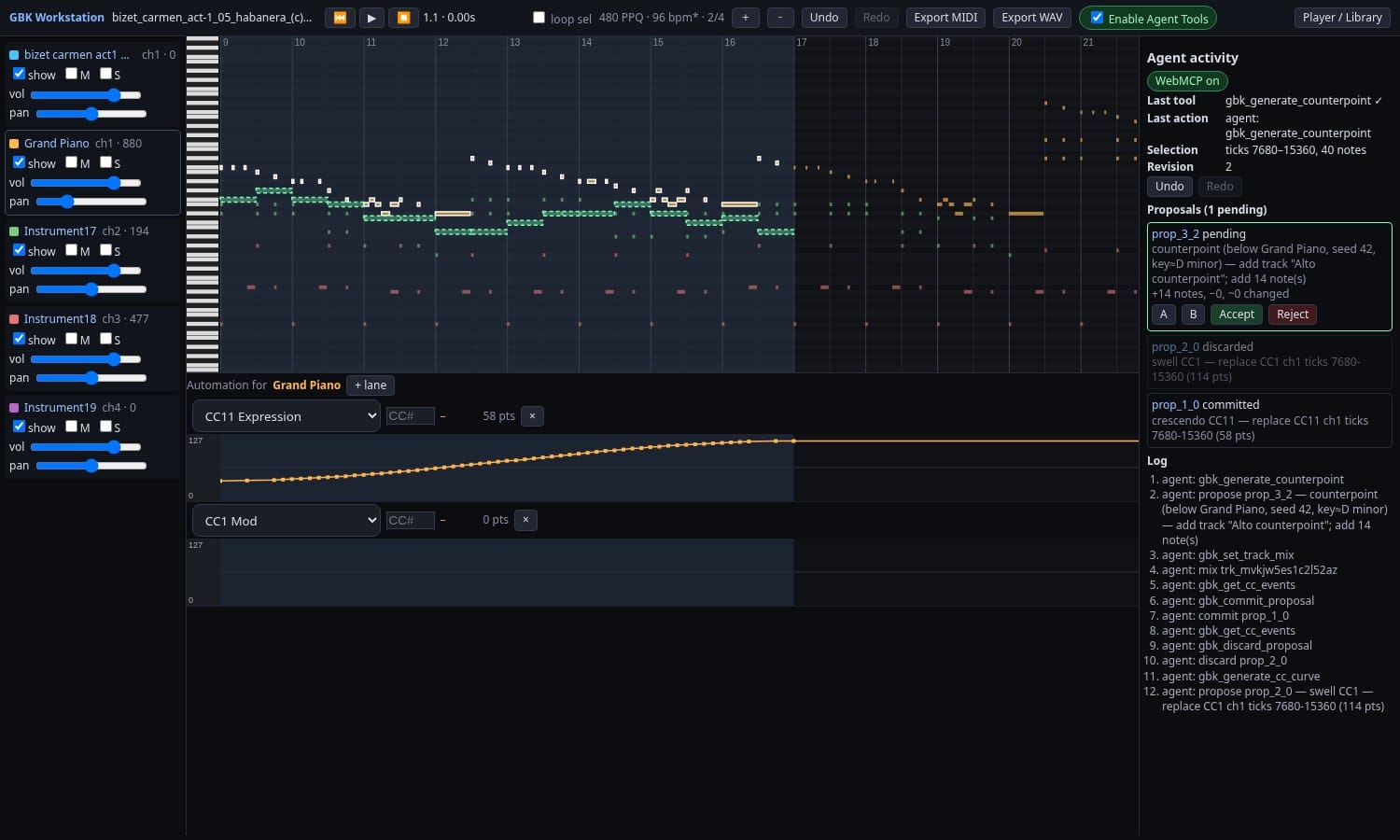Toggle the loop sel checkbox
This screenshot has height=840, width=1400.
click(x=539, y=18)
